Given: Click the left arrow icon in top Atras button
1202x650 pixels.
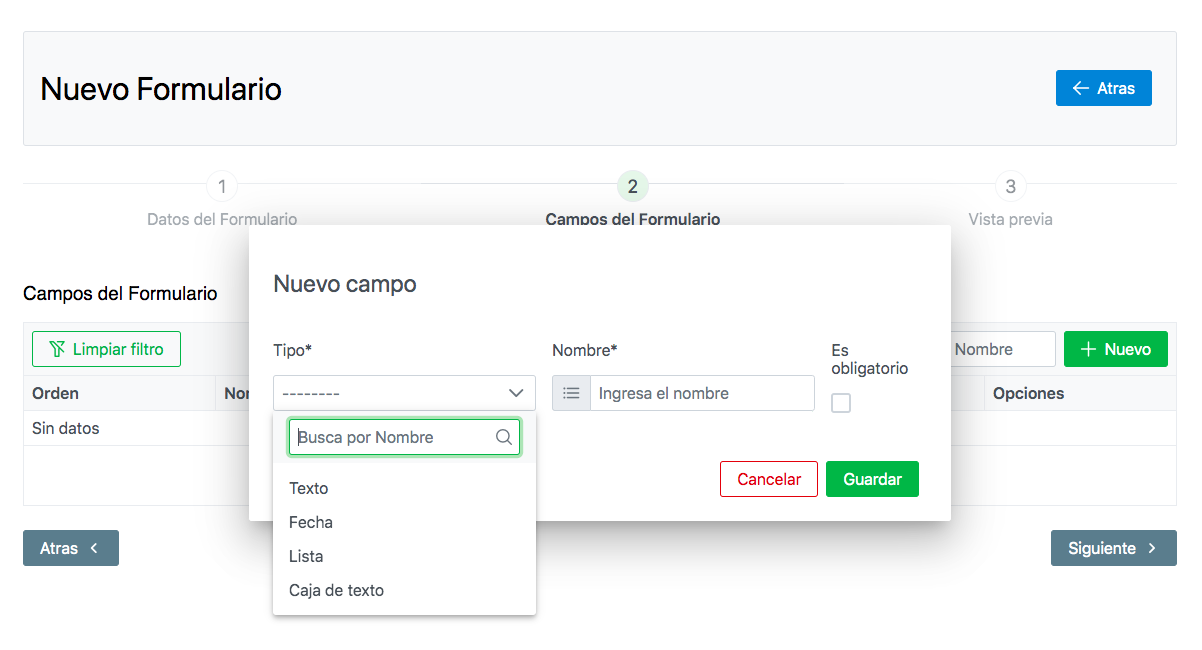Looking at the screenshot, I should pos(1080,88).
